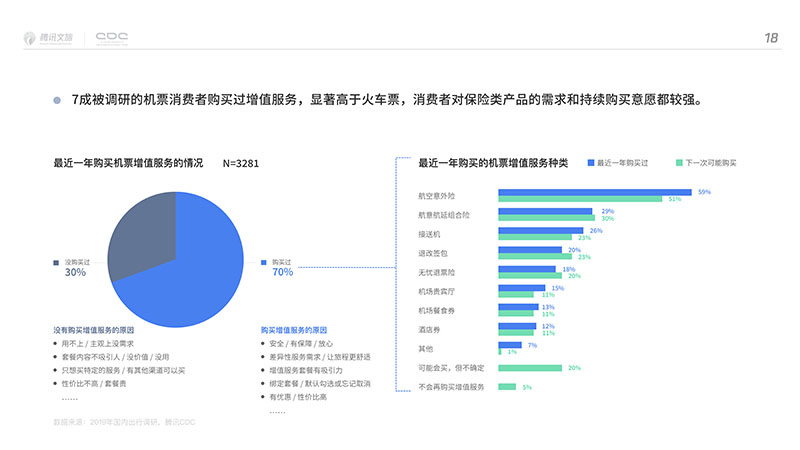The image size is (800, 450).
Task: Click the 可能会买，但不确定 row label
Action: (452, 368)
